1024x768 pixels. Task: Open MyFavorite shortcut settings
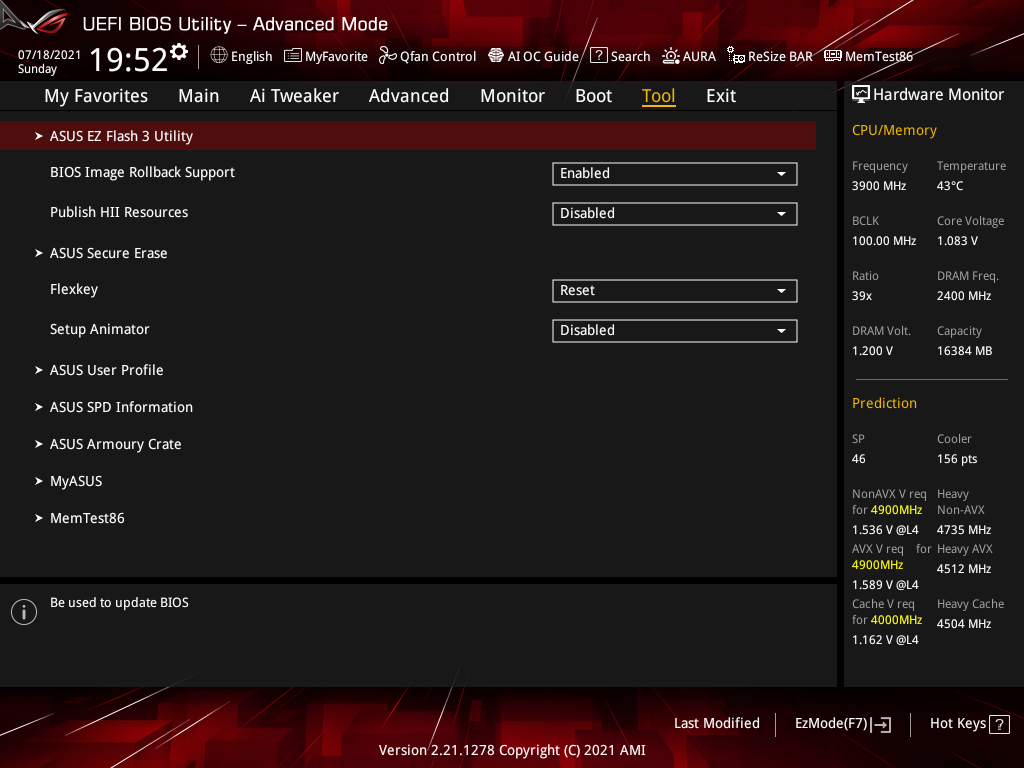coord(325,56)
